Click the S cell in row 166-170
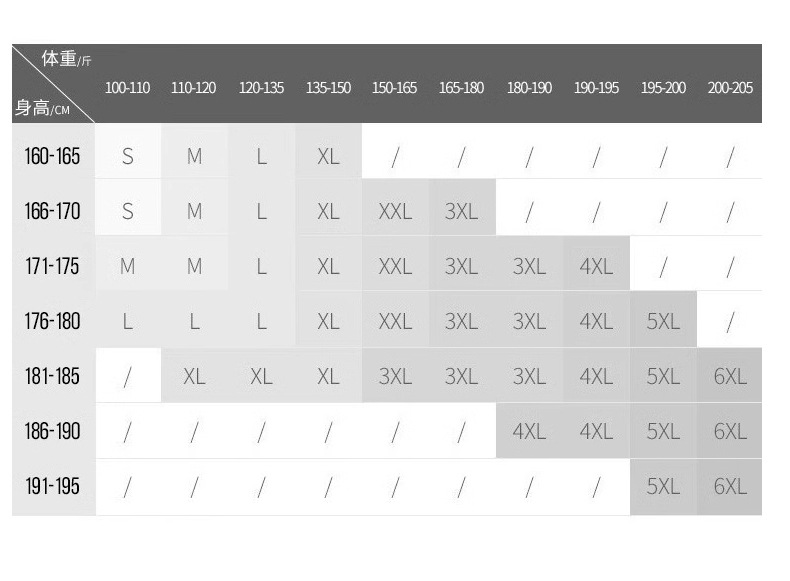 click(127, 211)
